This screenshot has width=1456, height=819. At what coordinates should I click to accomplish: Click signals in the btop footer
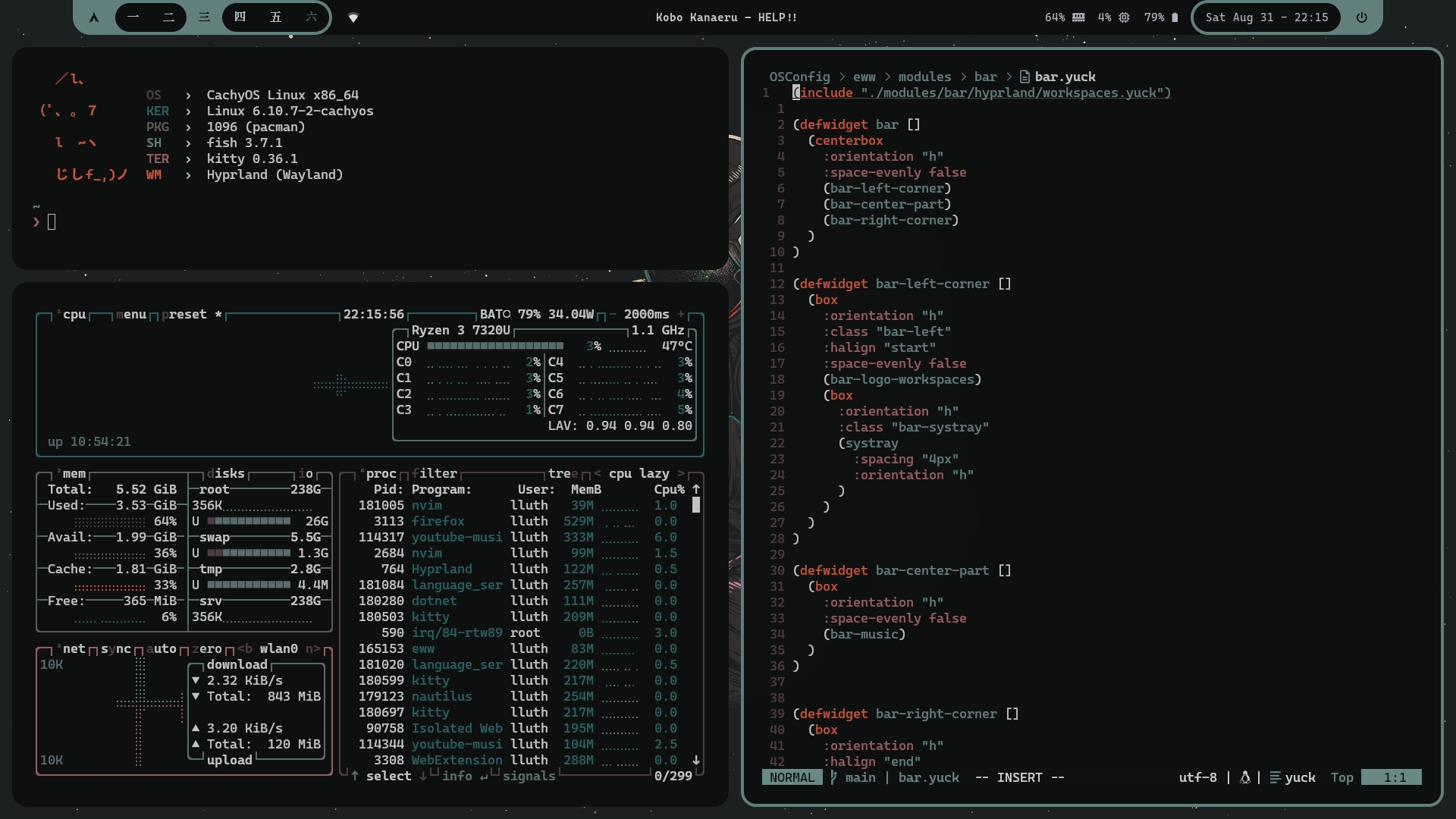(x=529, y=776)
